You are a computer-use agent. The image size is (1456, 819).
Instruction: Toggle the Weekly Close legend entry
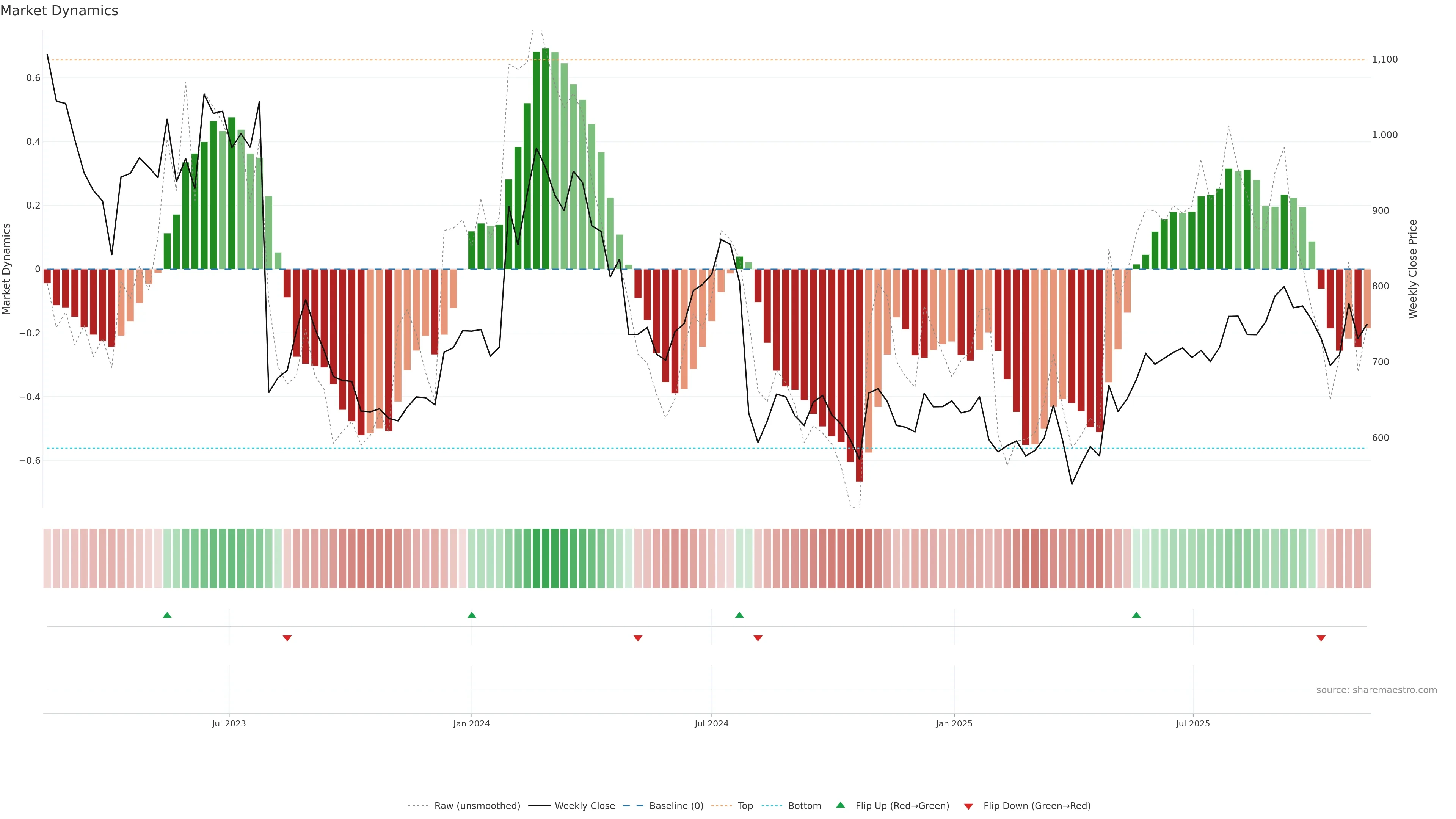click(x=584, y=806)
